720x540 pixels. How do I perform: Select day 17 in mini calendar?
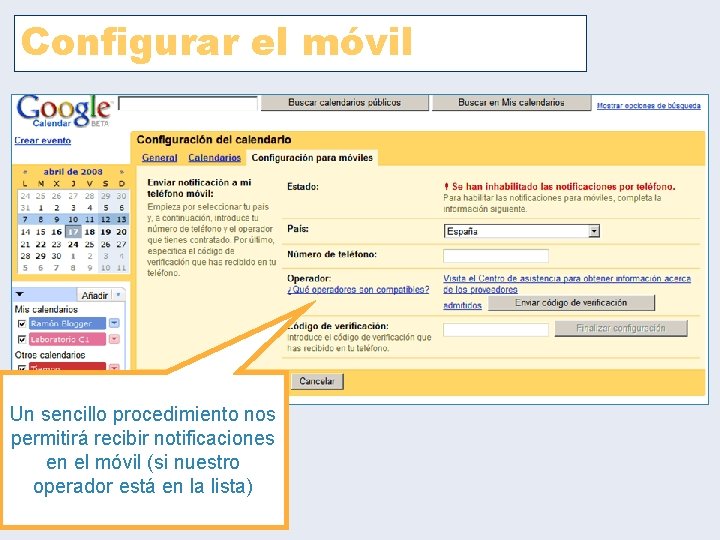tap(73, 232)
